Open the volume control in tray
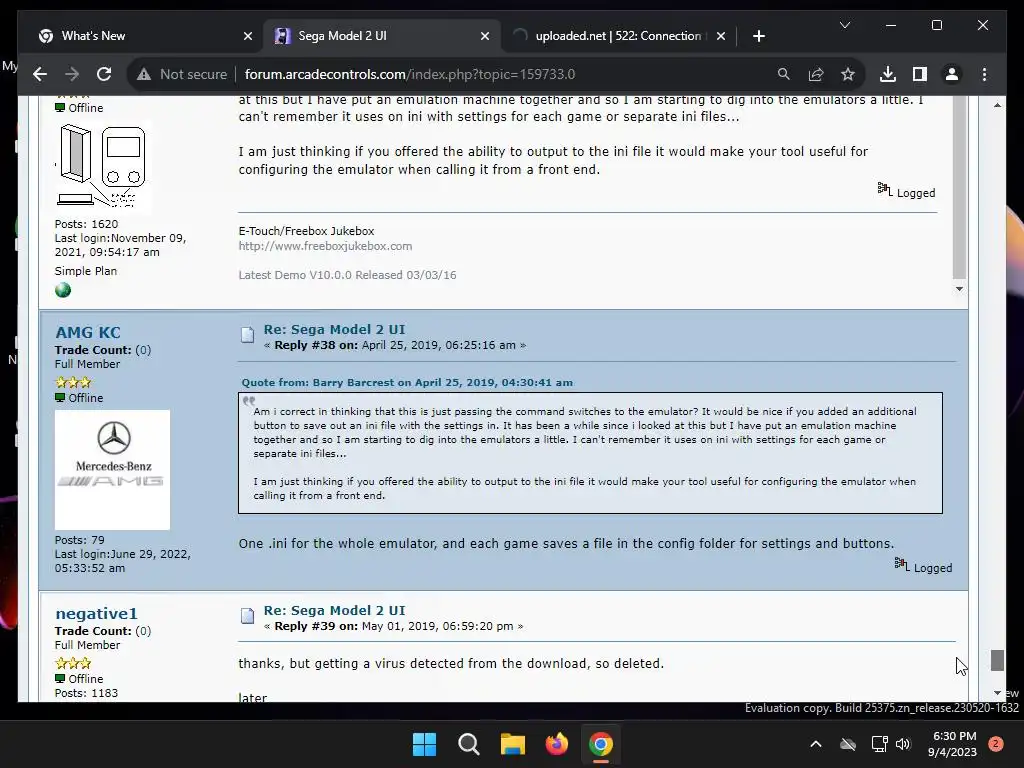1024x768 pixels. pos(903,744)
